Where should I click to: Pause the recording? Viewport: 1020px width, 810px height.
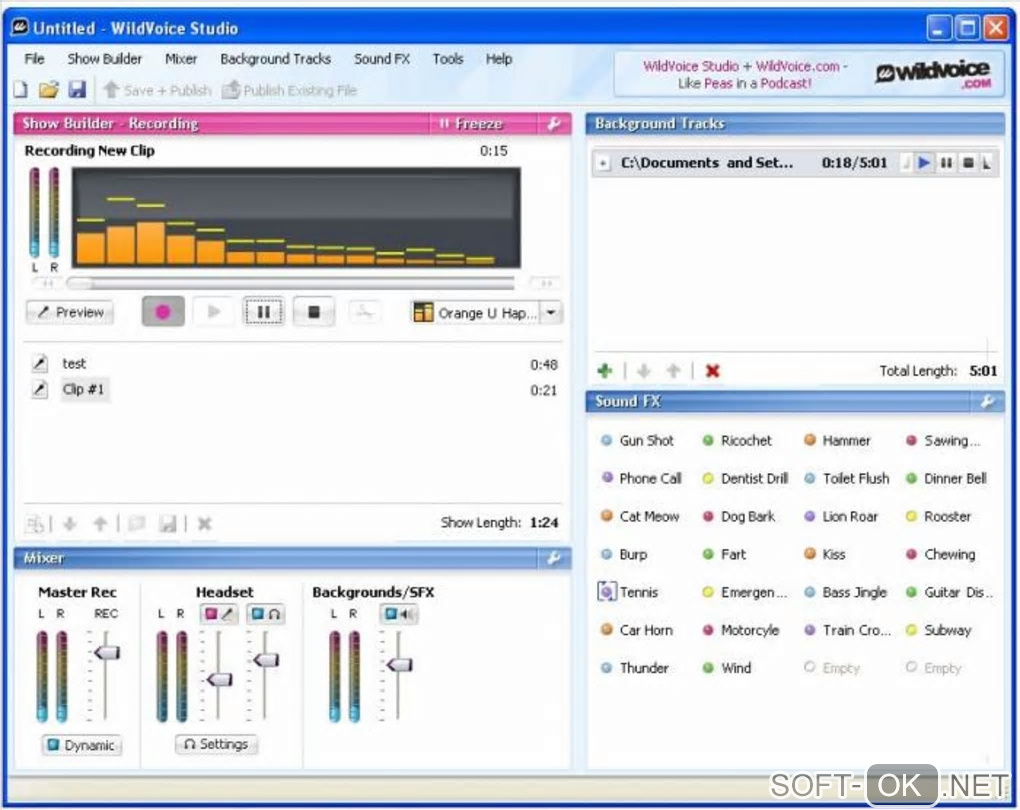263,312
